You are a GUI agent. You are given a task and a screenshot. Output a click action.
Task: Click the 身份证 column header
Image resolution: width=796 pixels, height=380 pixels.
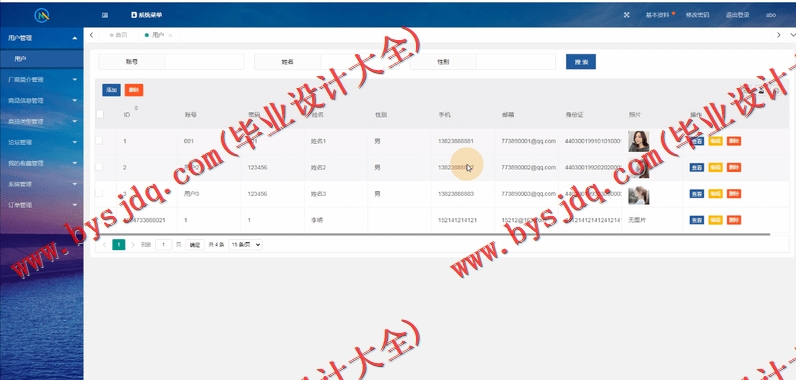pos(574,115)
